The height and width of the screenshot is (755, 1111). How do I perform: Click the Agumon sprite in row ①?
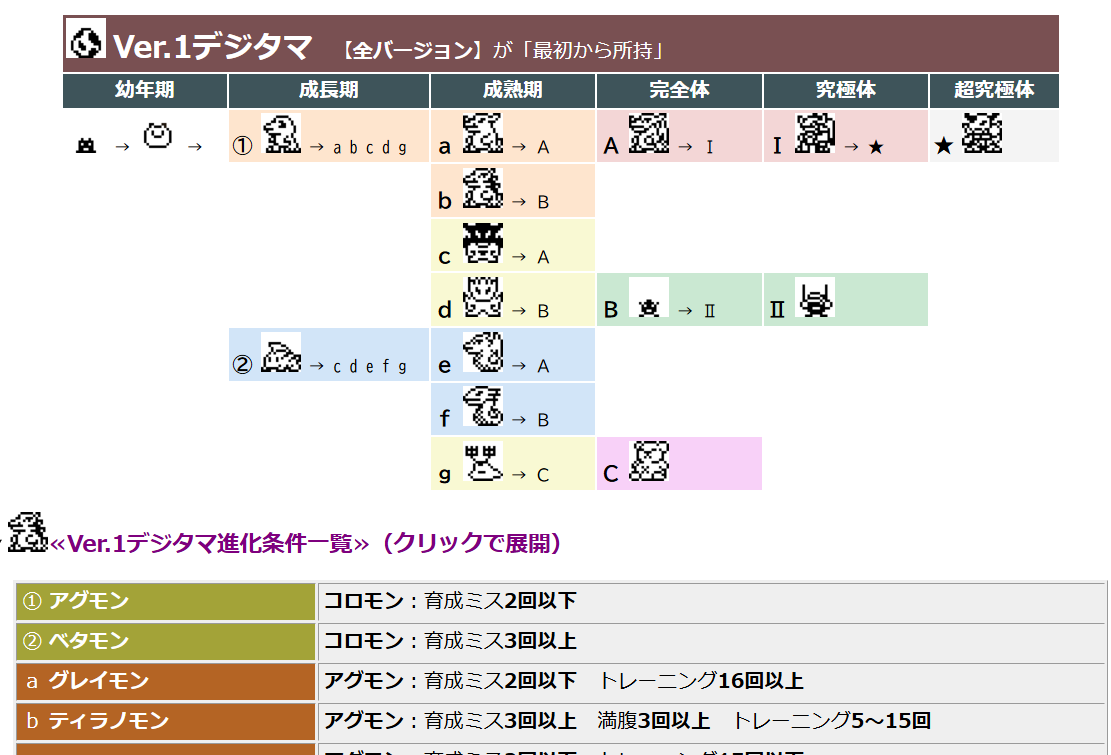[x=281, y=133]
